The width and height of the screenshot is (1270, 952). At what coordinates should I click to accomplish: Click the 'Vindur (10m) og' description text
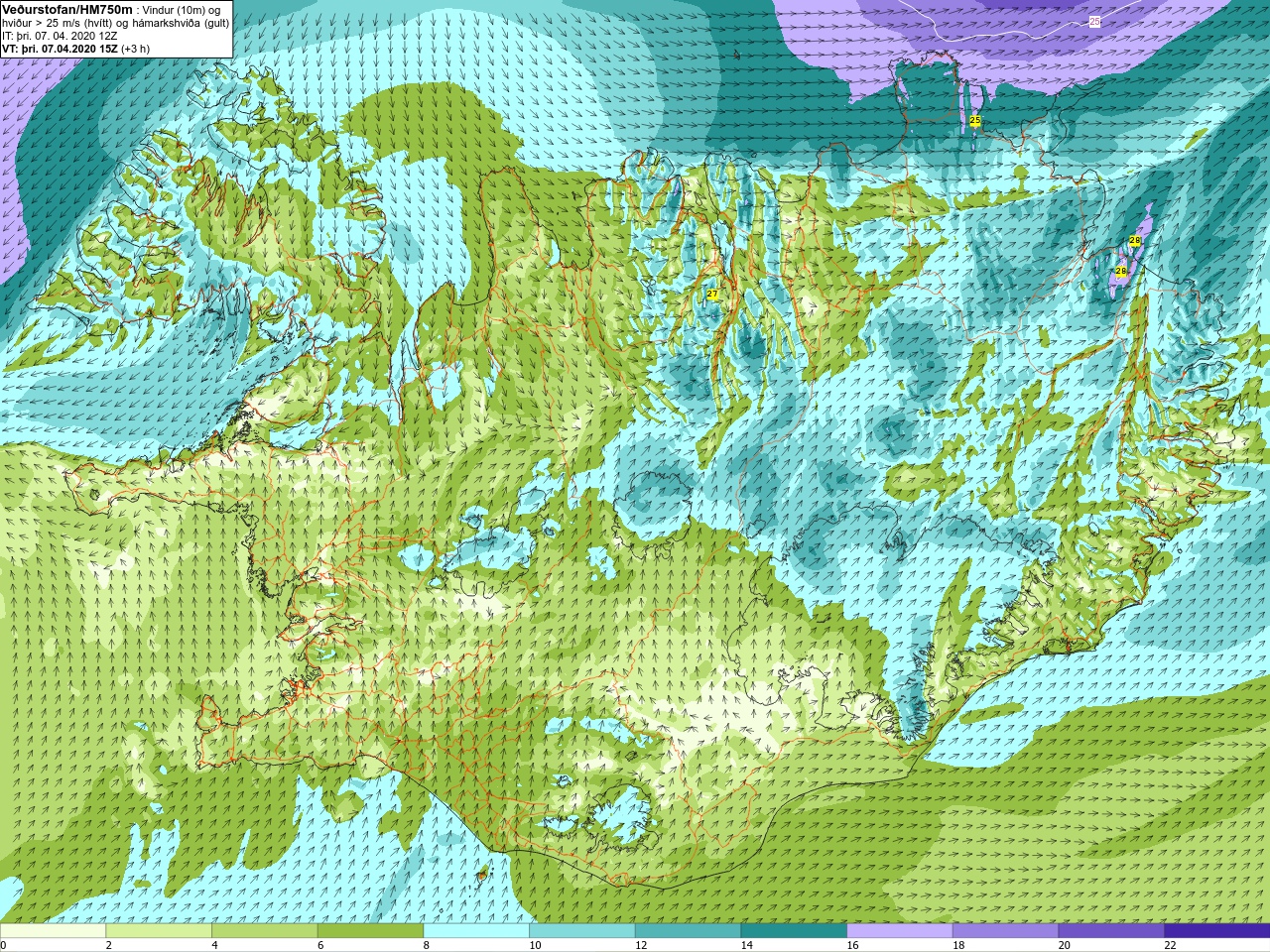point(182,10)
